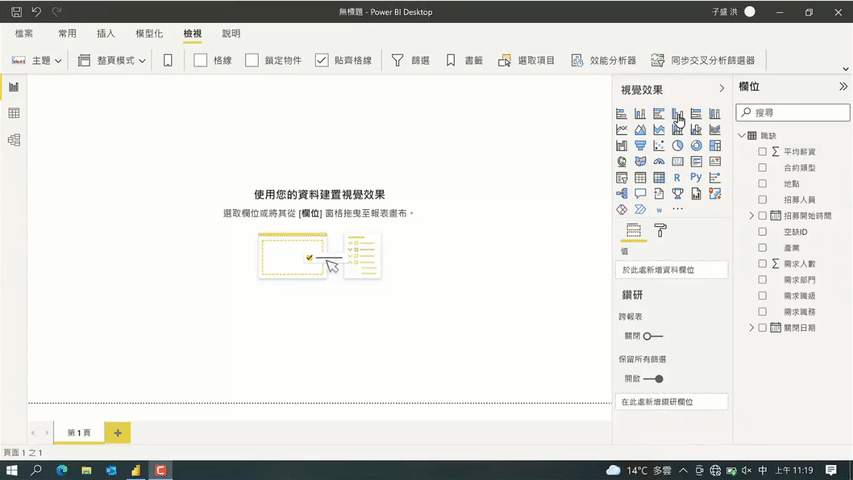Check the 空缺ID field checkbox

pyautogui.click(x=762, y=232)
